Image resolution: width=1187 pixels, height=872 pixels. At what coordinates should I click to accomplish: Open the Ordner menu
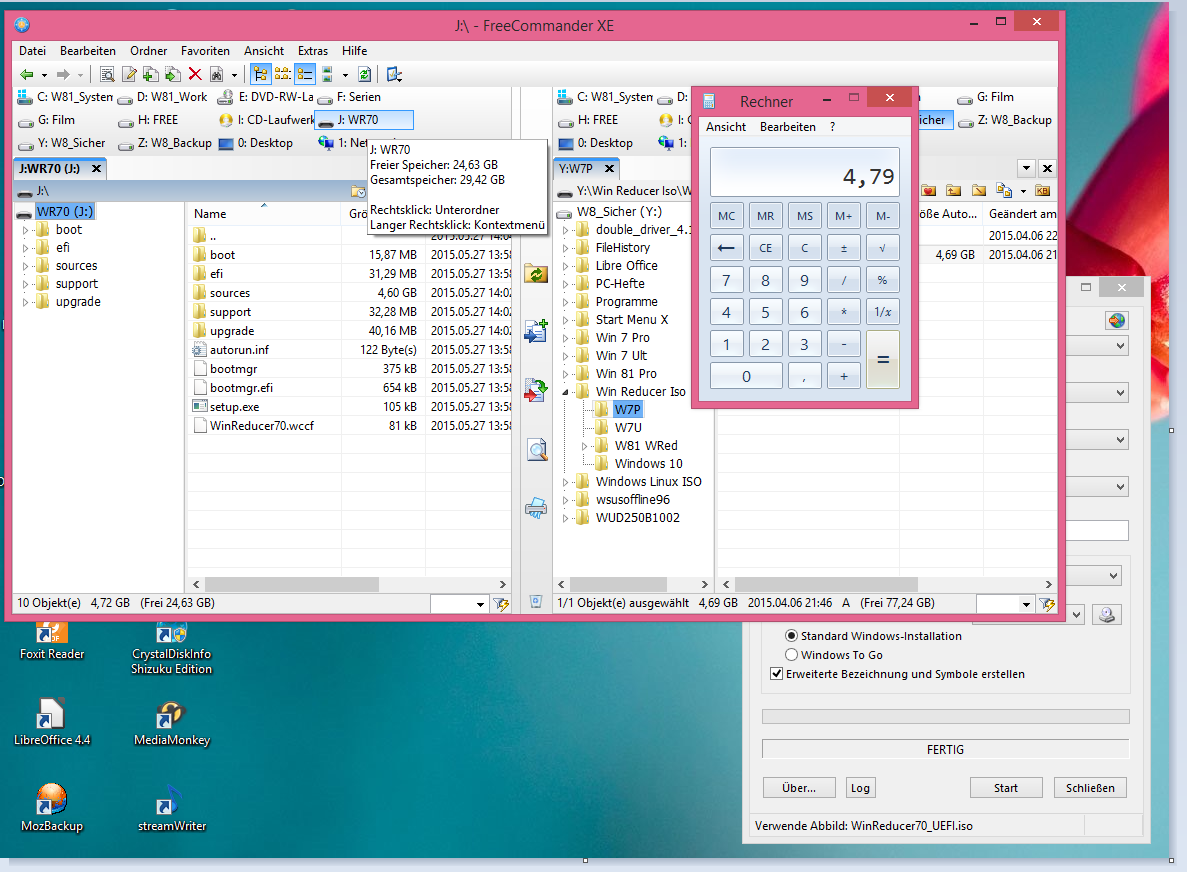(x=148, y=51)
